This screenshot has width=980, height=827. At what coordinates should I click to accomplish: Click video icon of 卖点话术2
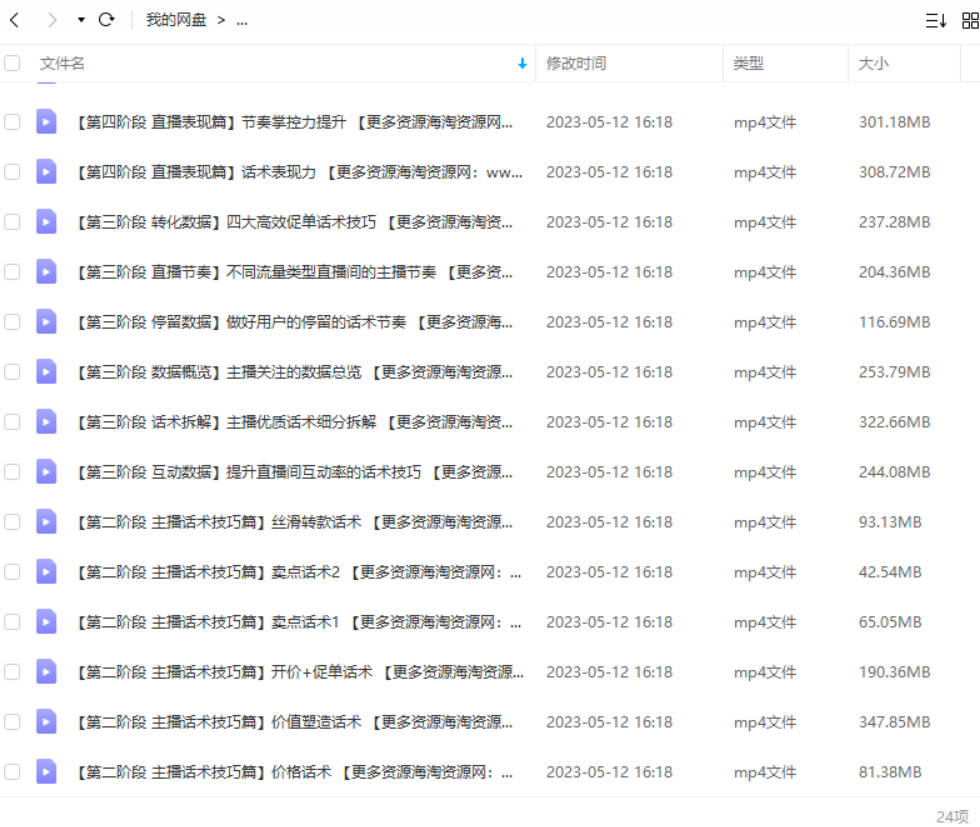46,571
